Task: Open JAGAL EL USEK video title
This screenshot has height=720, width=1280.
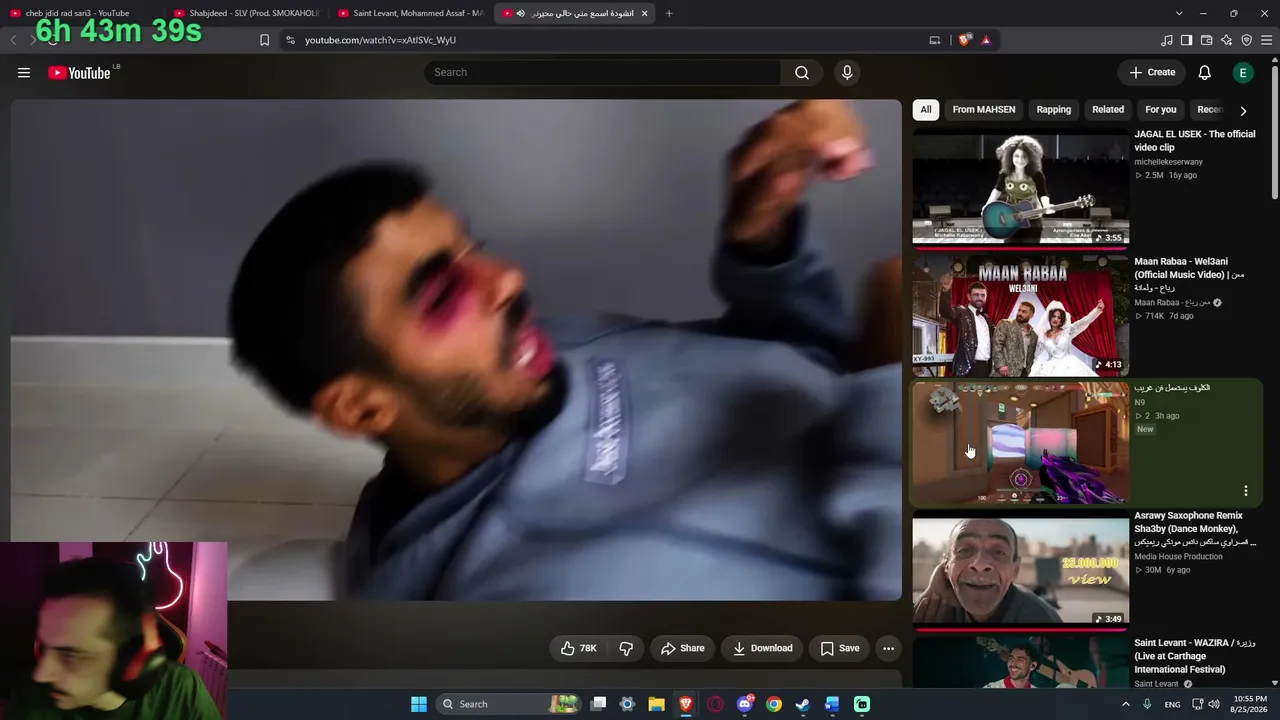Action: (x=1194, y=140)
